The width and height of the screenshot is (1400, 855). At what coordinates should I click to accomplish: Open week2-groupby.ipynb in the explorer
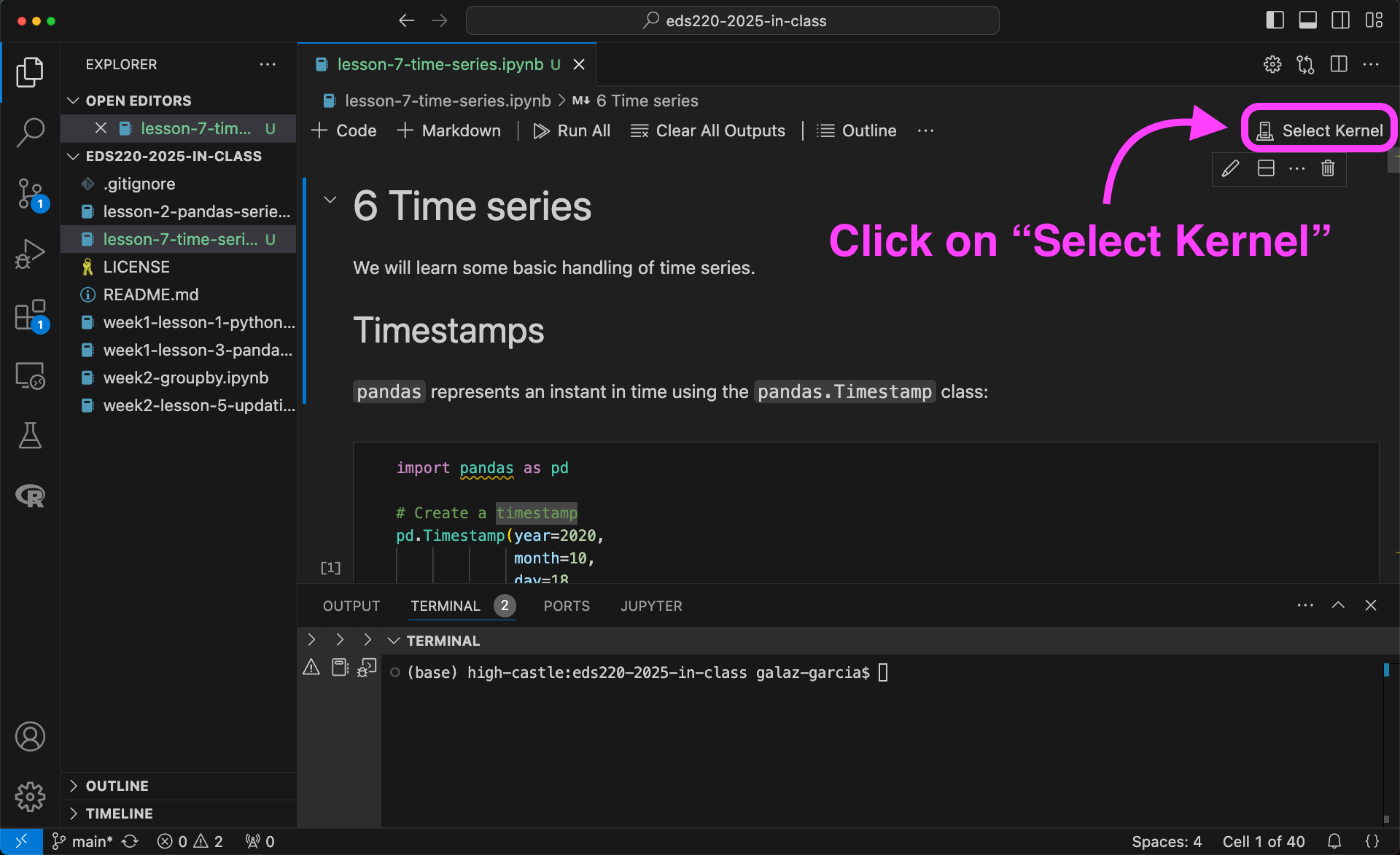click(x=185, y=378)
